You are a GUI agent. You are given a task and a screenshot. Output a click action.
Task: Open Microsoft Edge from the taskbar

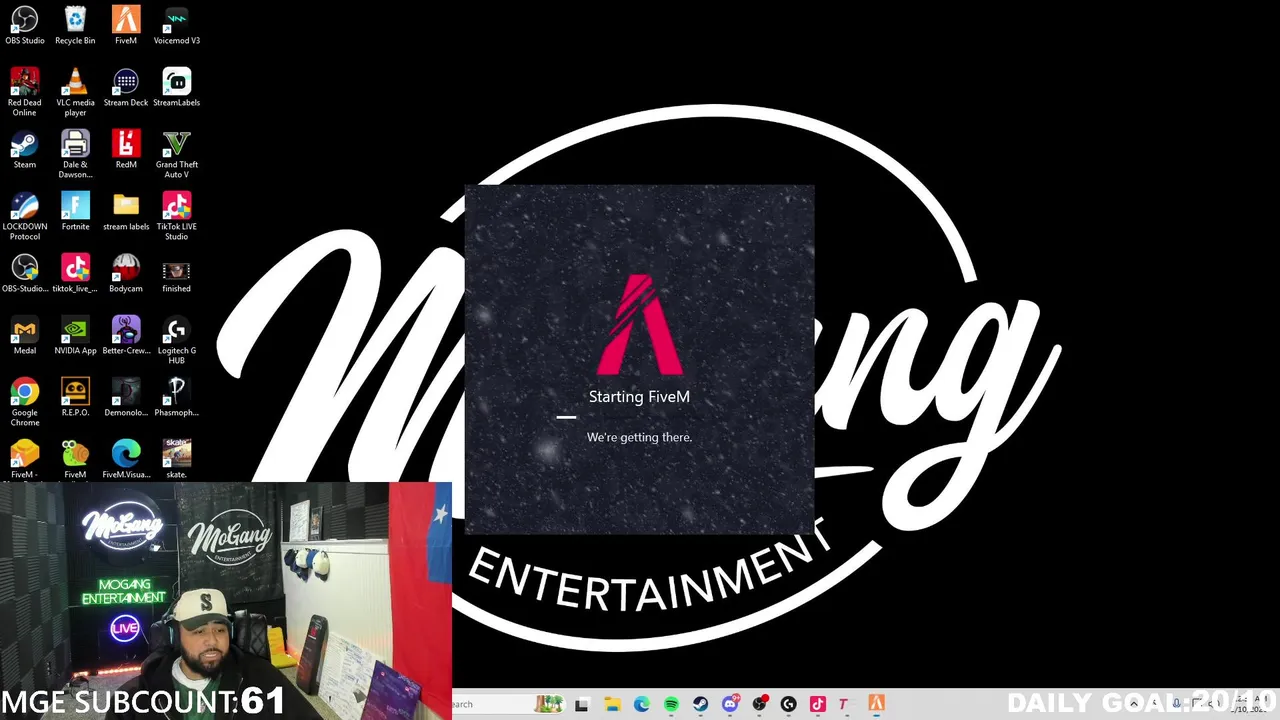tap(641, 704)
